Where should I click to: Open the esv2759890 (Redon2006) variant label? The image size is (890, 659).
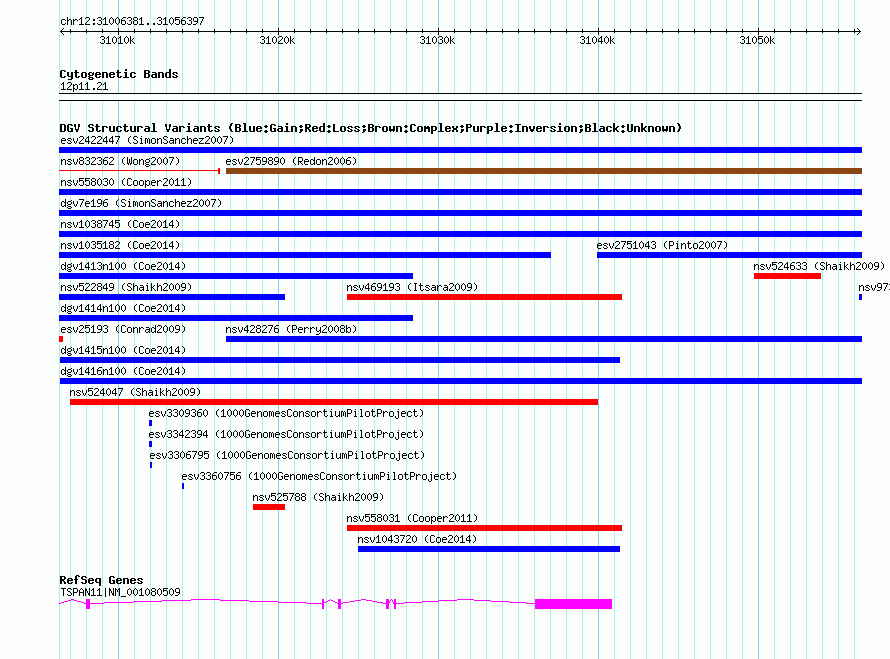(x=291, y=161)
